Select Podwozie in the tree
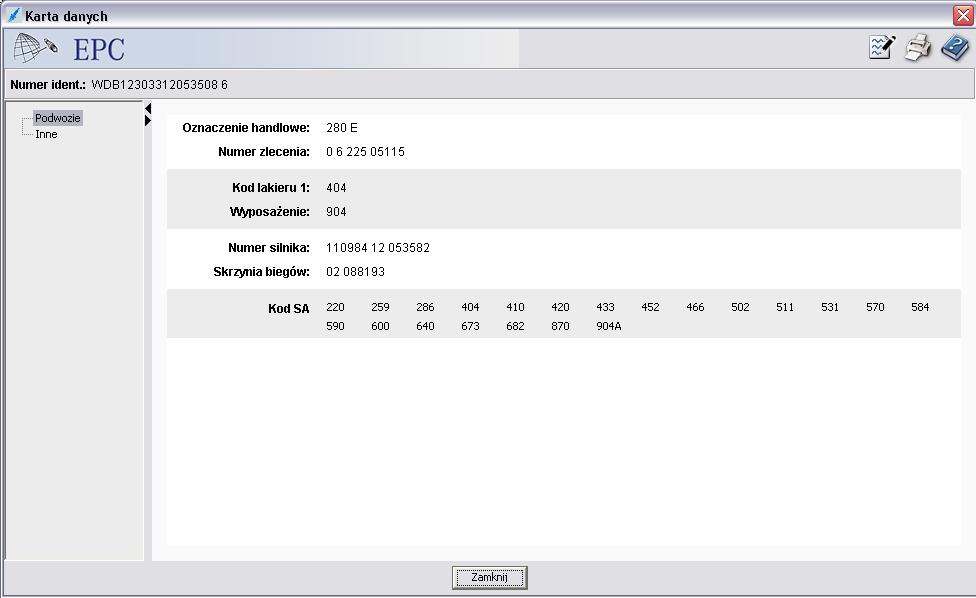Image resolution: width=976 pixels, height=598 pixels. click(x=57, y=118)
